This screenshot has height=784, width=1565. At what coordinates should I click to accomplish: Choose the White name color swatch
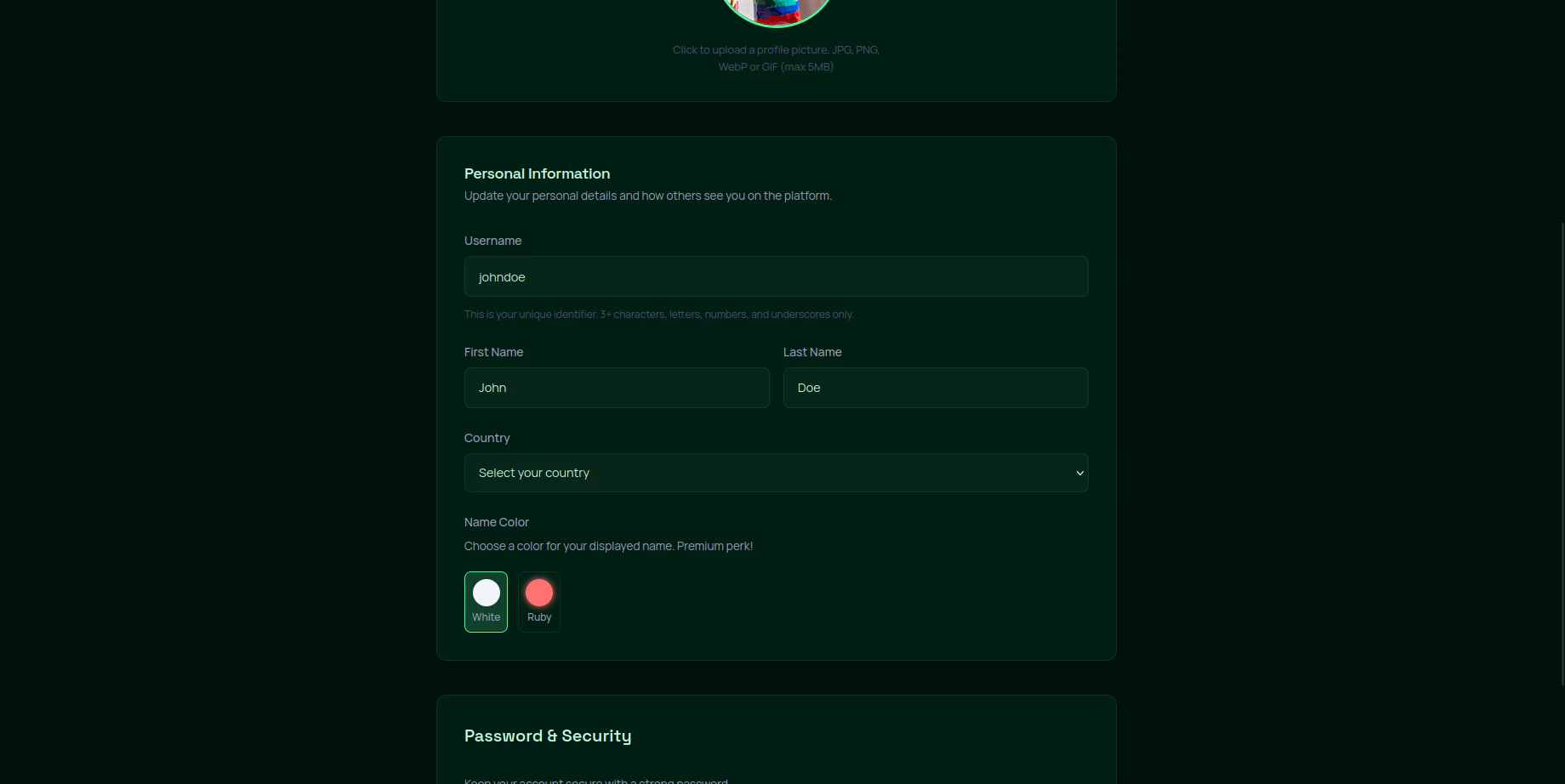click(486, 602)
